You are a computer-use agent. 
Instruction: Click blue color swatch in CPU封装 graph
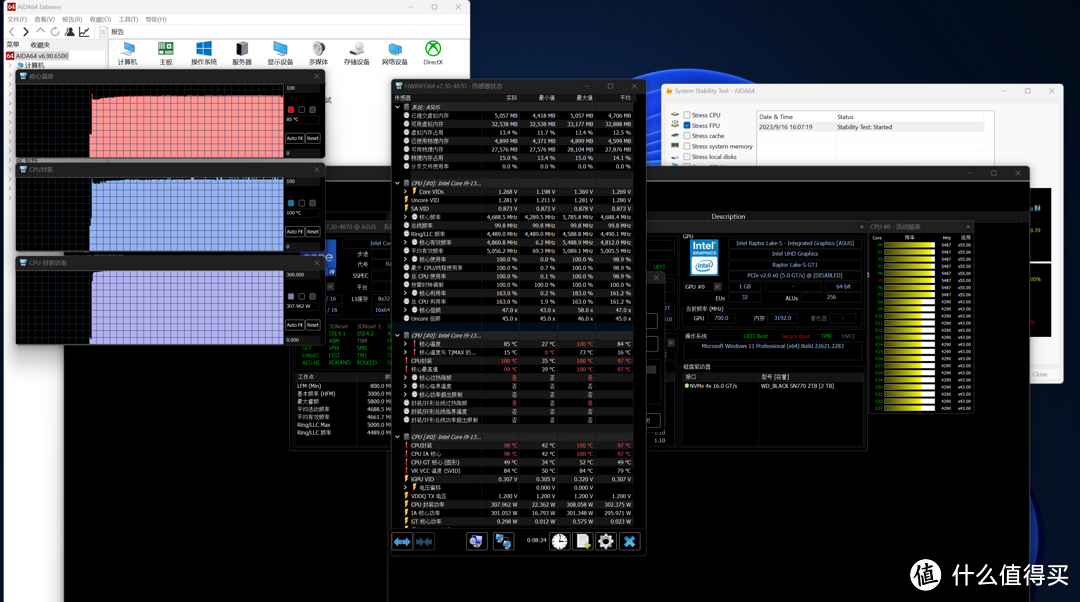(x=291, y=203)
